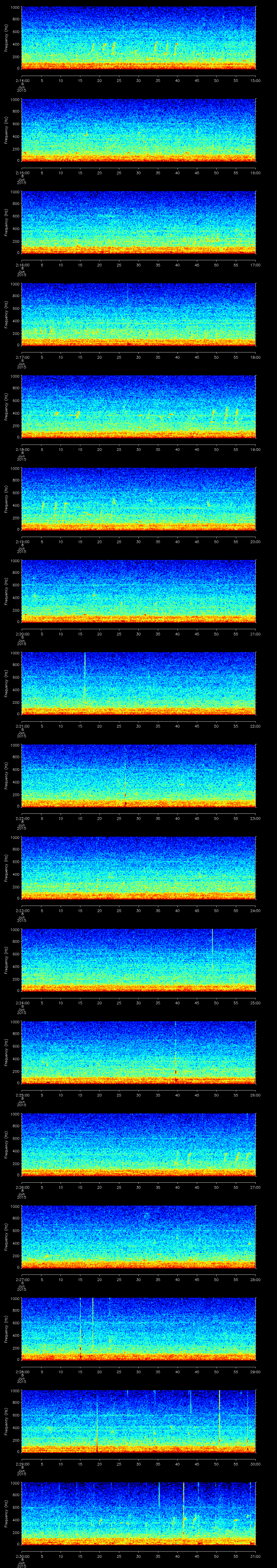Click the 28:00 end time label
The height and width of the screenshot is (1568, 277).
(x=256, y=1279)
